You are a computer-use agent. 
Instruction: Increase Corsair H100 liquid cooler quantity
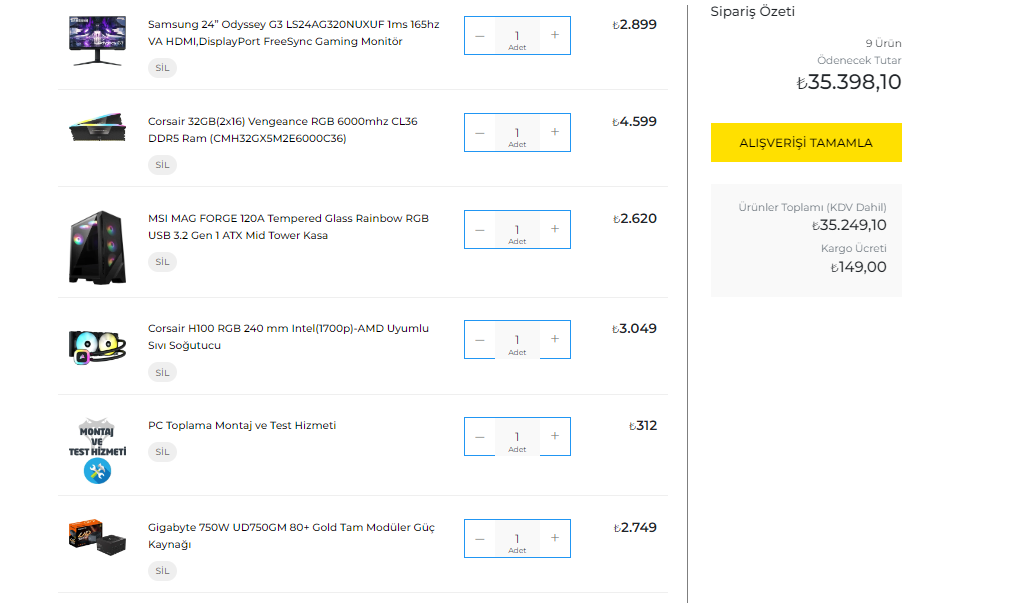click(555, 339)
